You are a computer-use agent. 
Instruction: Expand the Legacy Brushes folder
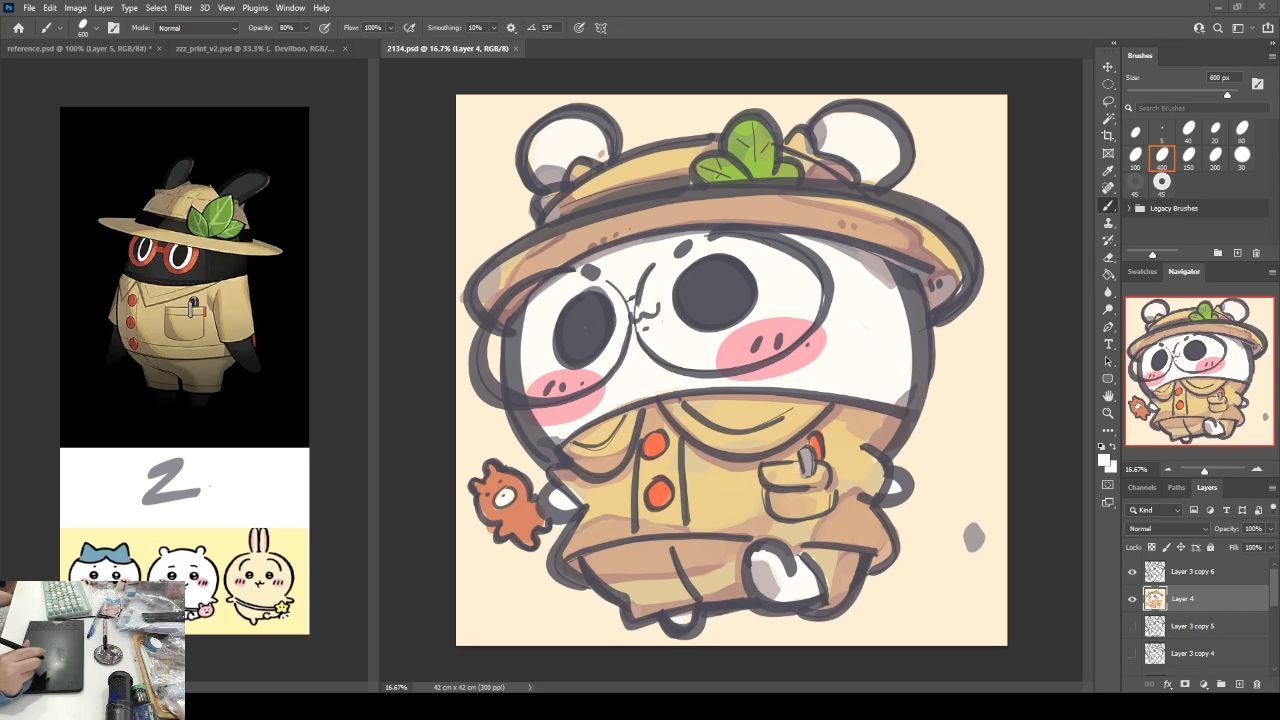tap(1129, 208)
